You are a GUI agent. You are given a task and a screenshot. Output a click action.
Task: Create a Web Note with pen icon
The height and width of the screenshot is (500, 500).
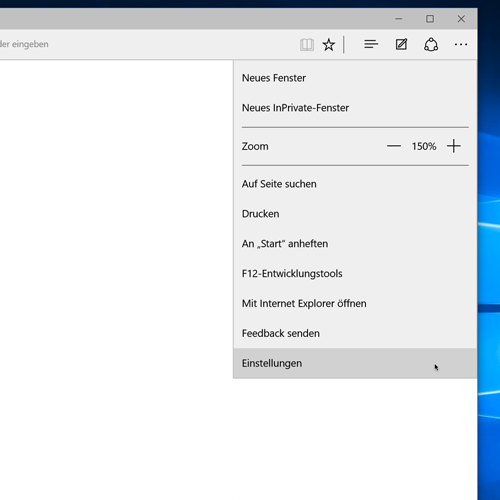[x=401, y=44]
